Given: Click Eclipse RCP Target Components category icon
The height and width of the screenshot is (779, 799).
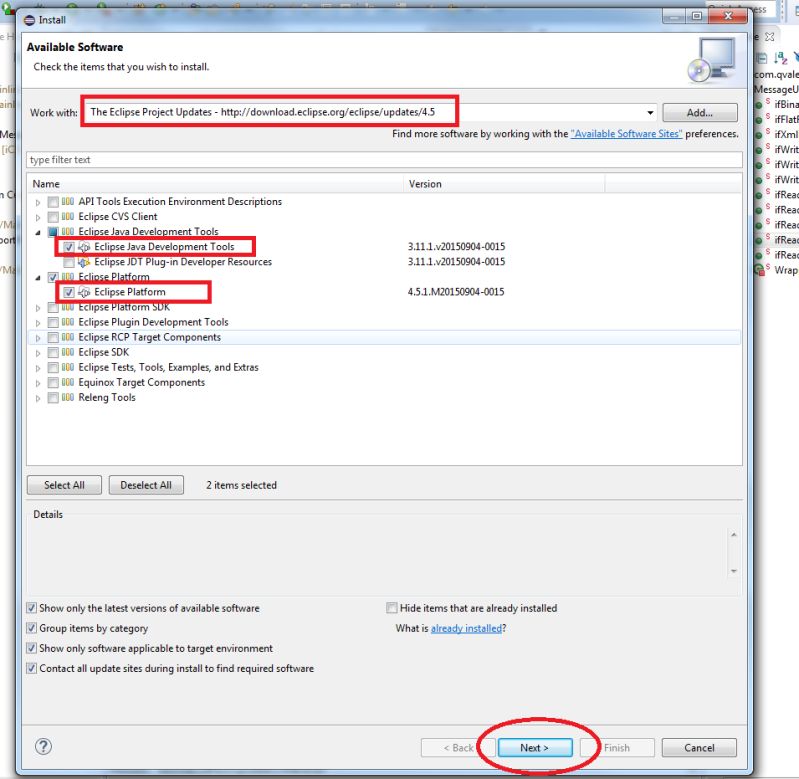Looking at the screenshot, I should point(68,337).
